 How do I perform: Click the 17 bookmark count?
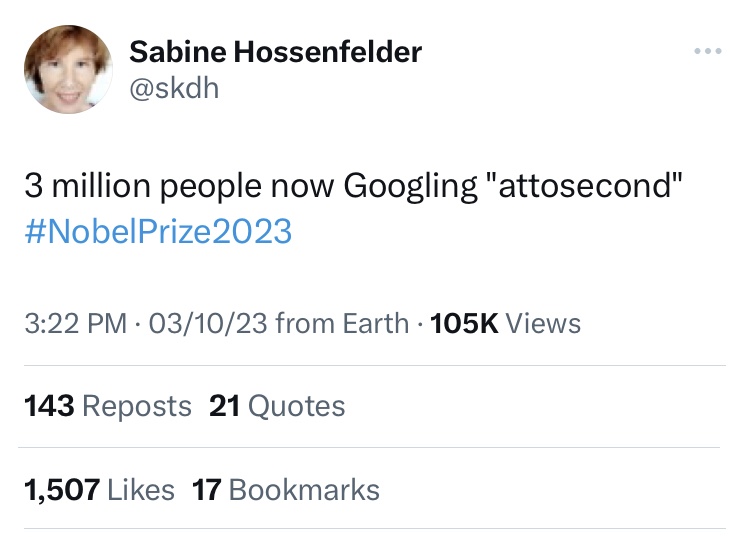point(206,489)
